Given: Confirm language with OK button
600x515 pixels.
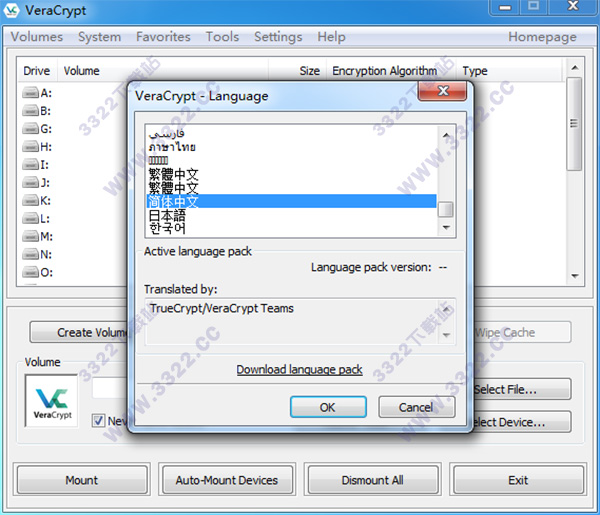Looking at the screenshot, I should point(328,407).
